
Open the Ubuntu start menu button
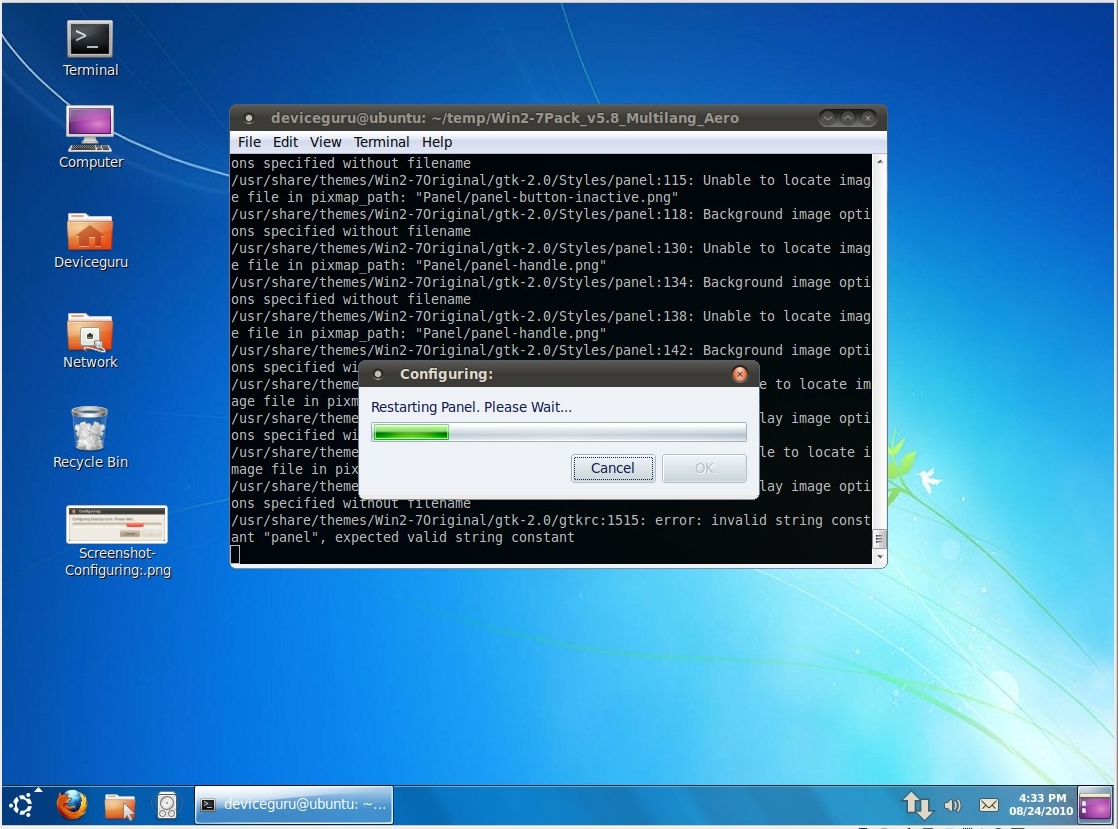point(22,805)
